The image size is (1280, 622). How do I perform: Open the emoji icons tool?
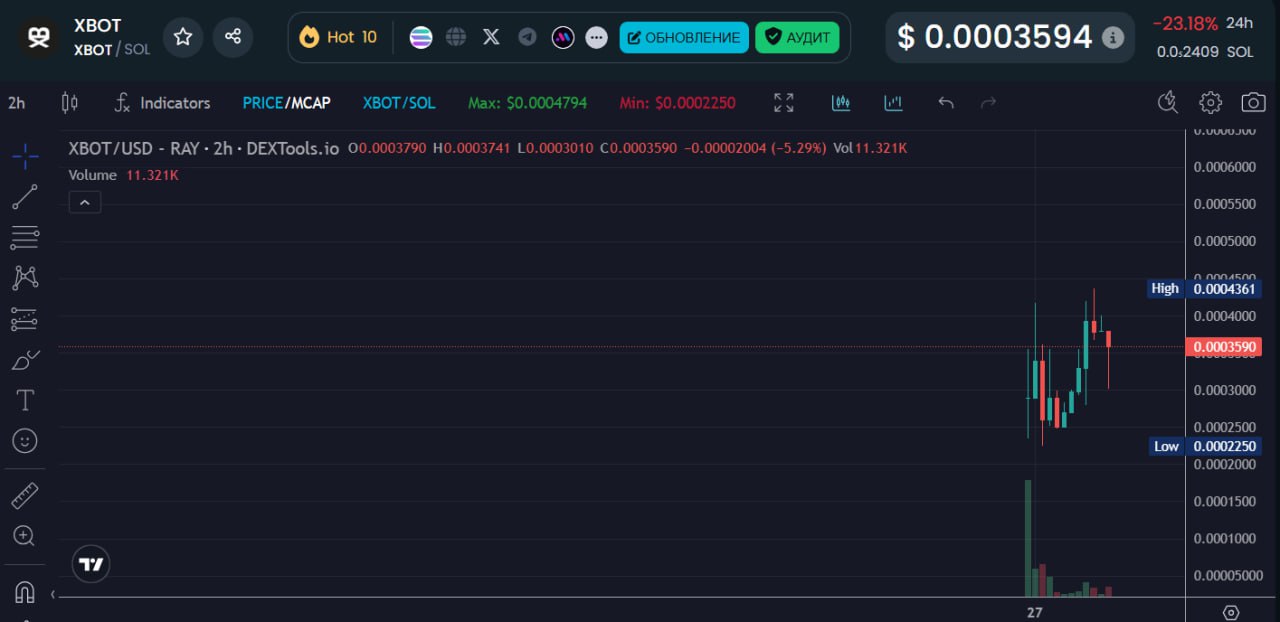25,441
